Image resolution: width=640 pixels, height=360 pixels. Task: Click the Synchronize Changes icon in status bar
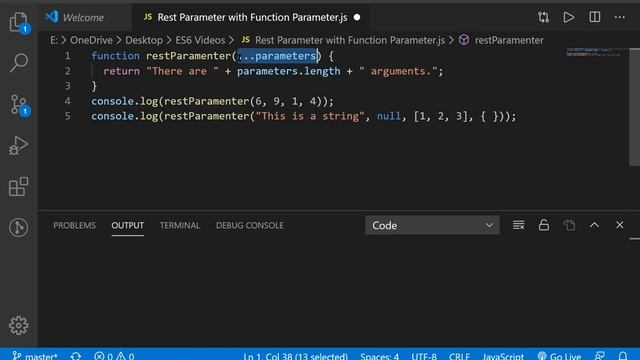(76, 356)
